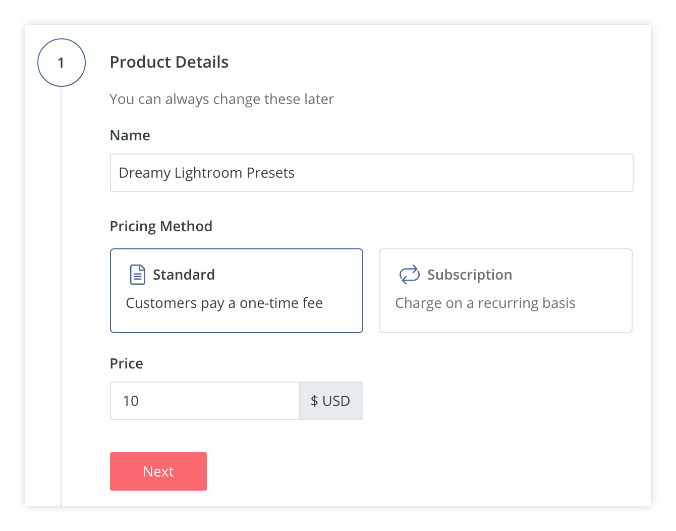This screenshot has height=531, width=676.
Task: Click 'Customers pay a one-time fee' description
Action: pos(224,303)
